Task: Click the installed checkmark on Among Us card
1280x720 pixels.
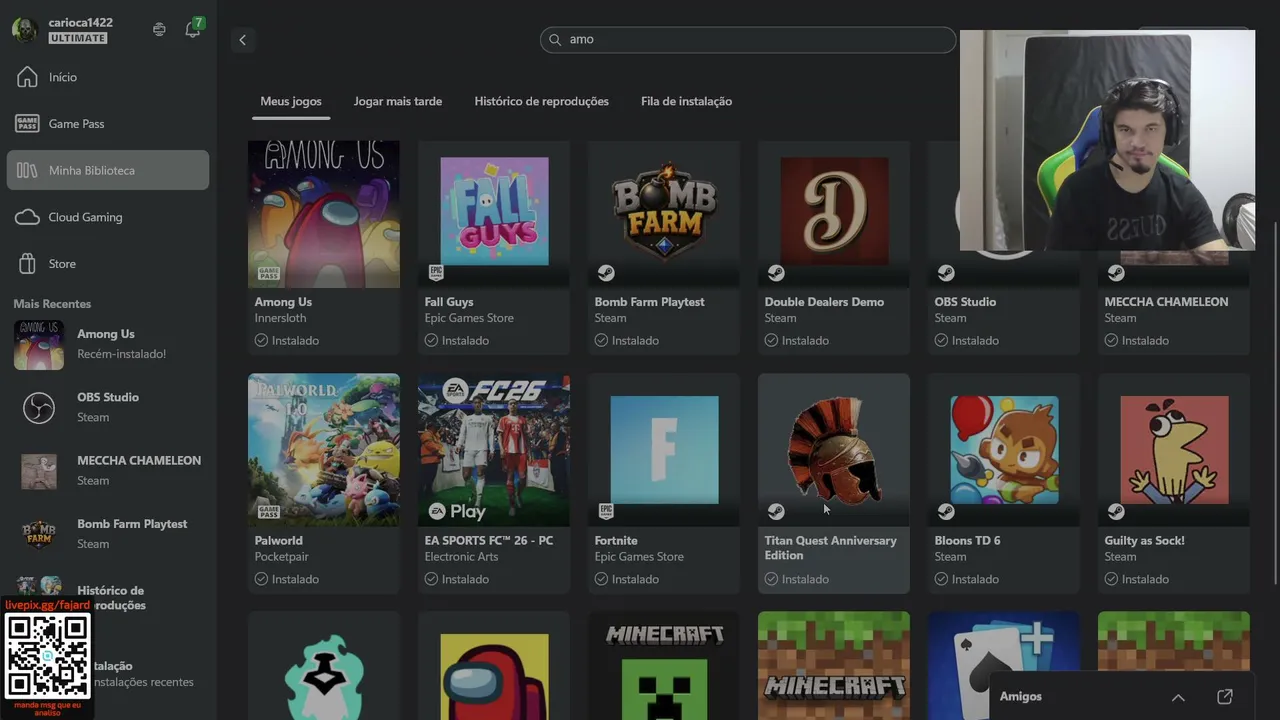Action: point(261,340)
